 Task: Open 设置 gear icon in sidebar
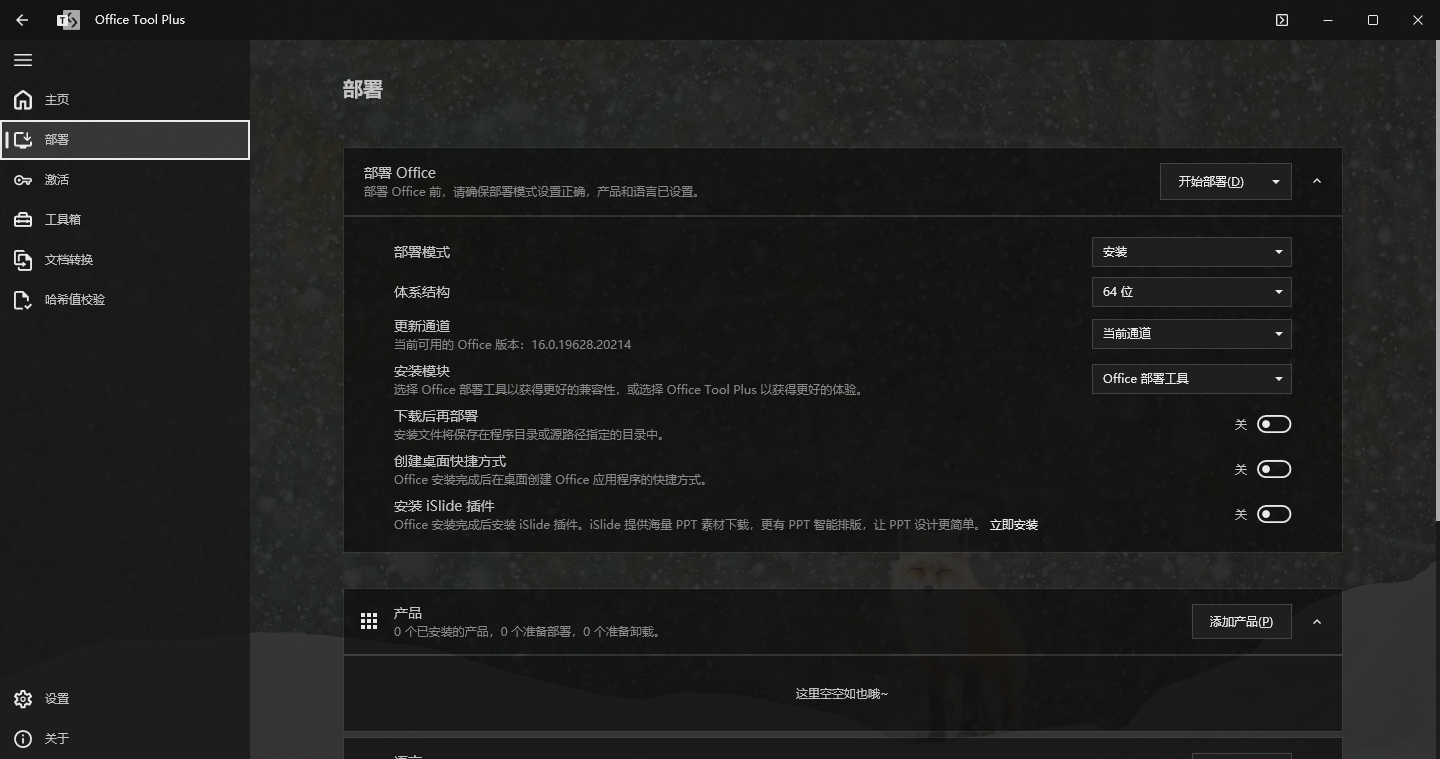23,699
